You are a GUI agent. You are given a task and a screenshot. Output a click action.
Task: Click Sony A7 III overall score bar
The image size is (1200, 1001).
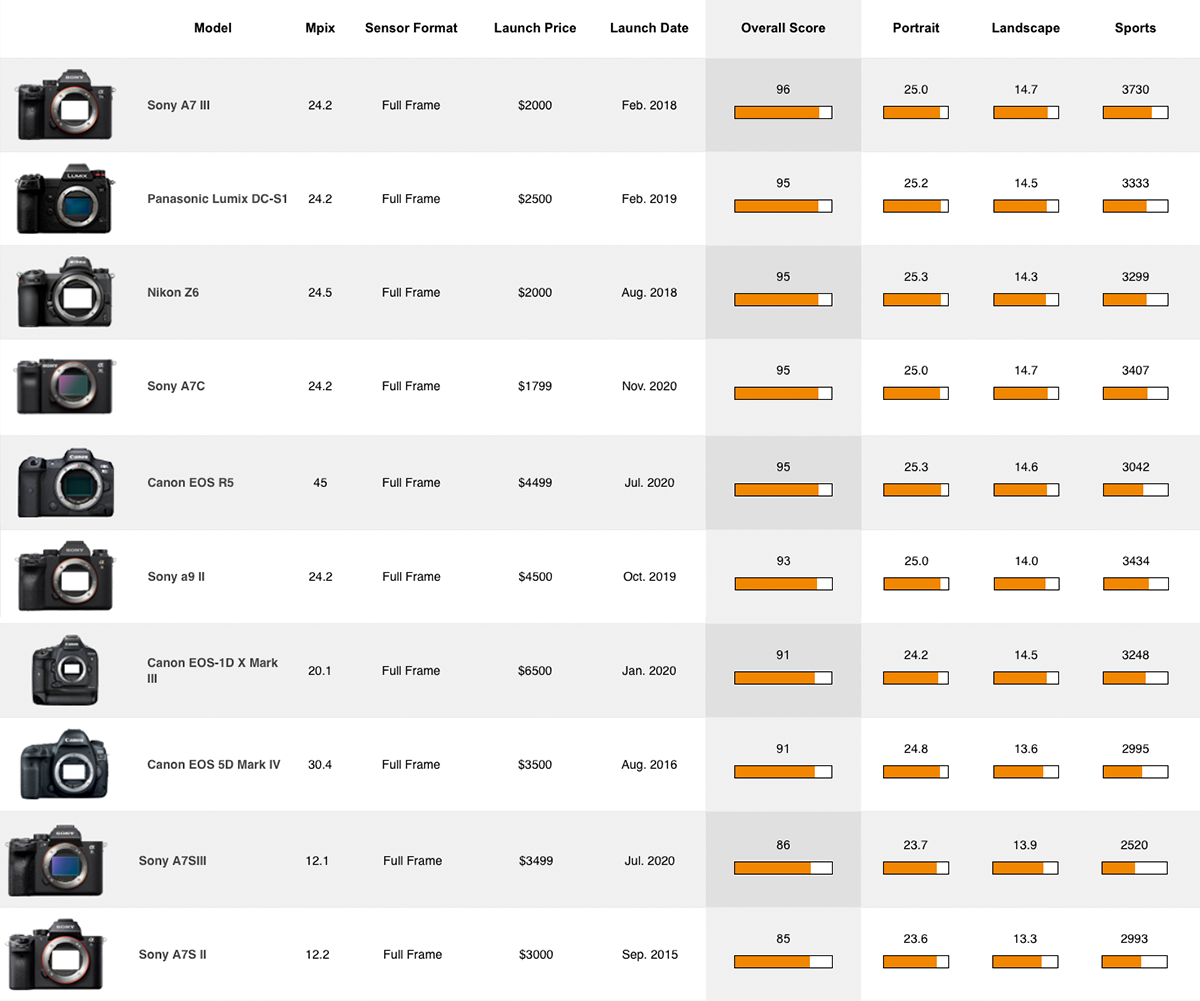pyautogui.click(x=783, y=113)
